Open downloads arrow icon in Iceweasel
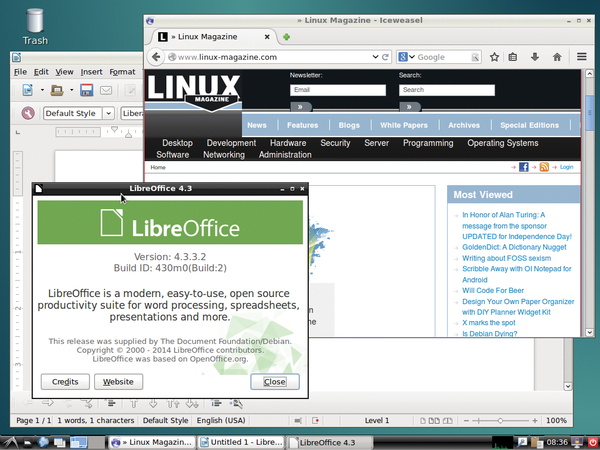Screen dimensions: 600x450 click(x=535, y=57)
